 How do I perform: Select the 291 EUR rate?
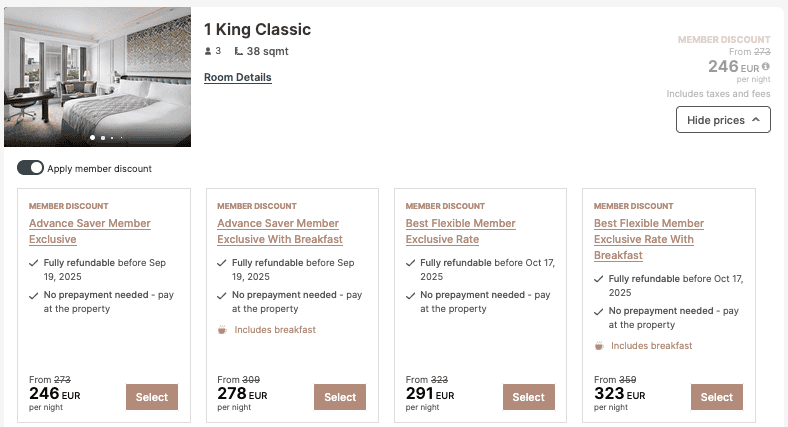[528, 397]
